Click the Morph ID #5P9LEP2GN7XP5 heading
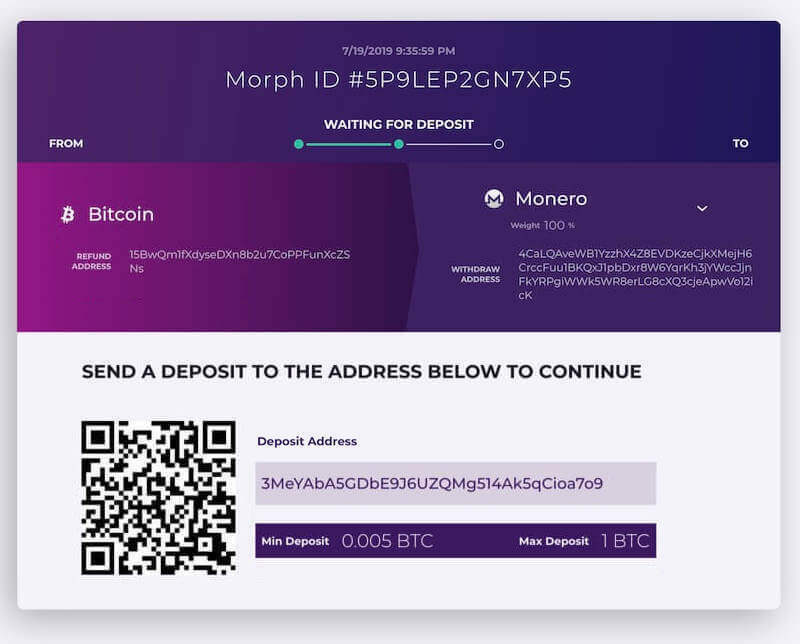 click(399, 80)
